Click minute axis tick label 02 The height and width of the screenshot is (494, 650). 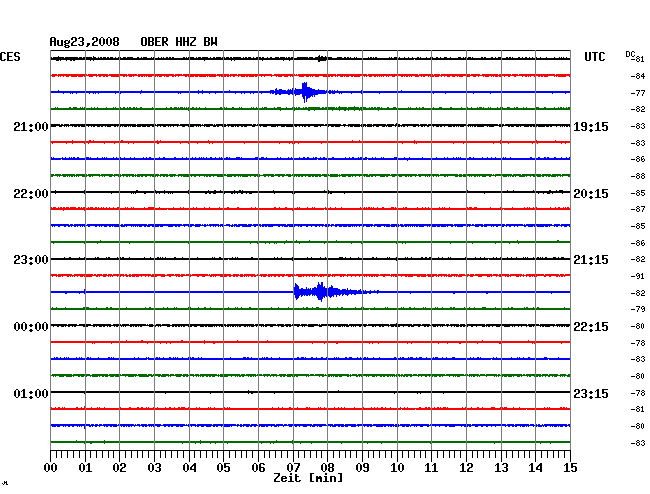pos(119,467)
